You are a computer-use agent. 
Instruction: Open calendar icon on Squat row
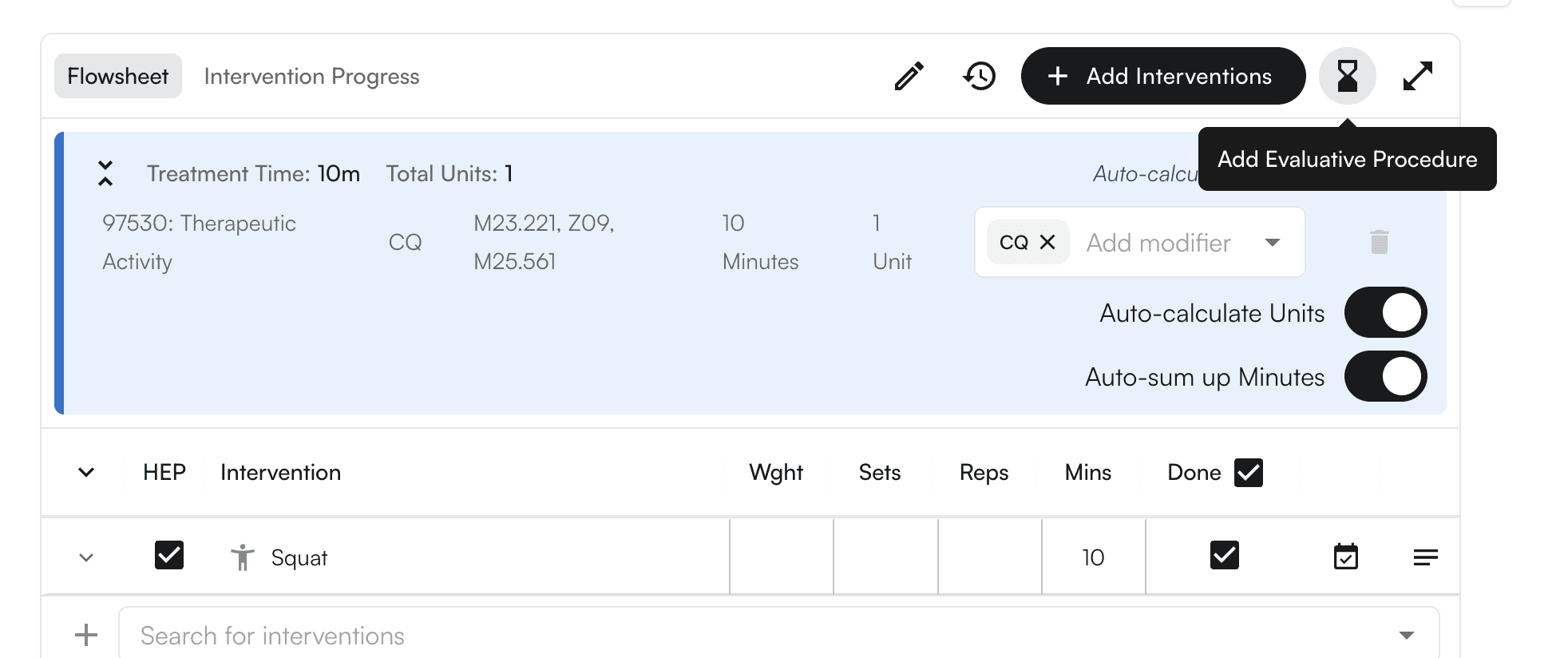(1346, 557)
